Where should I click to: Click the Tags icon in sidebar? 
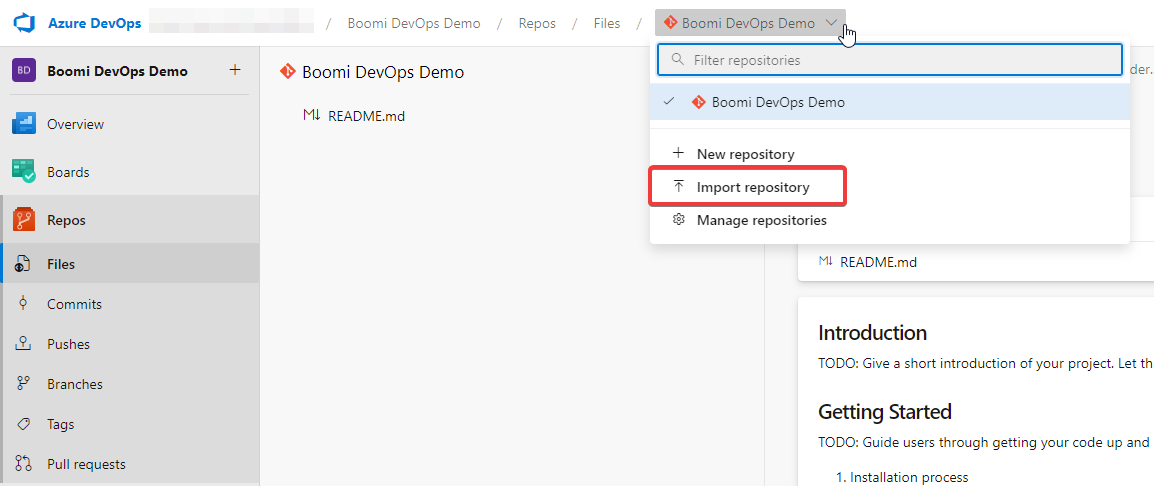tap(24, 423)
